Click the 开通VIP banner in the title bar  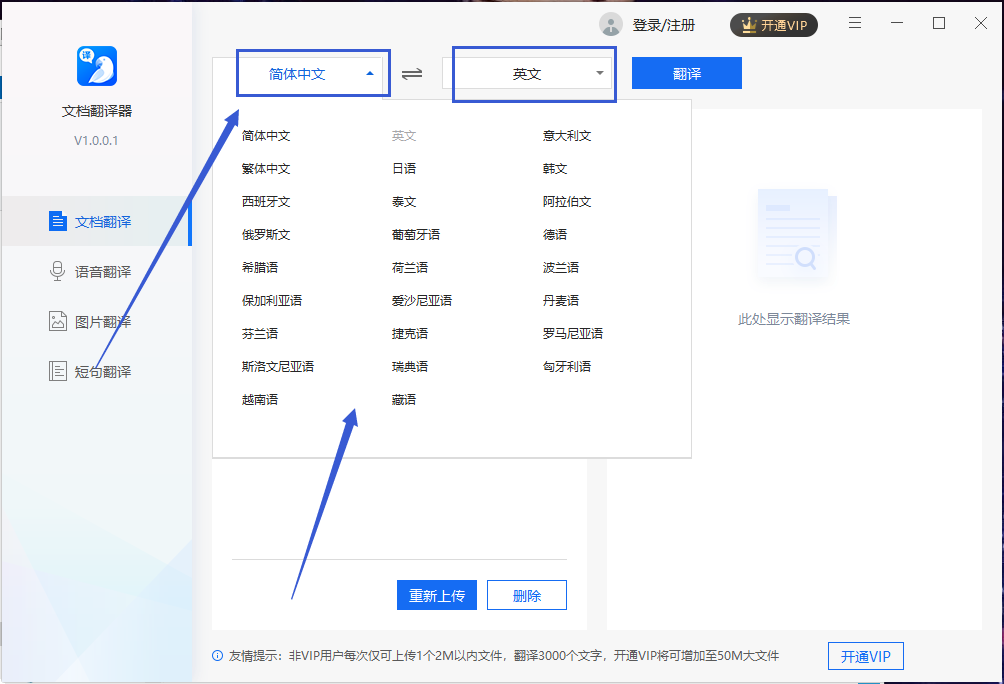coord(773,24)
